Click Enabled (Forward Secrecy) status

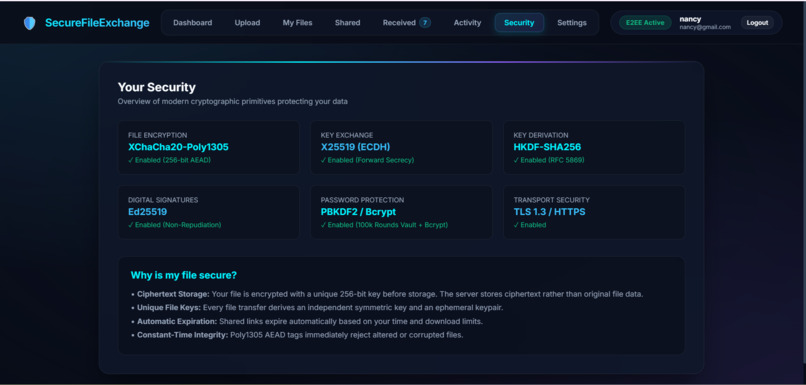pos(368,160)
